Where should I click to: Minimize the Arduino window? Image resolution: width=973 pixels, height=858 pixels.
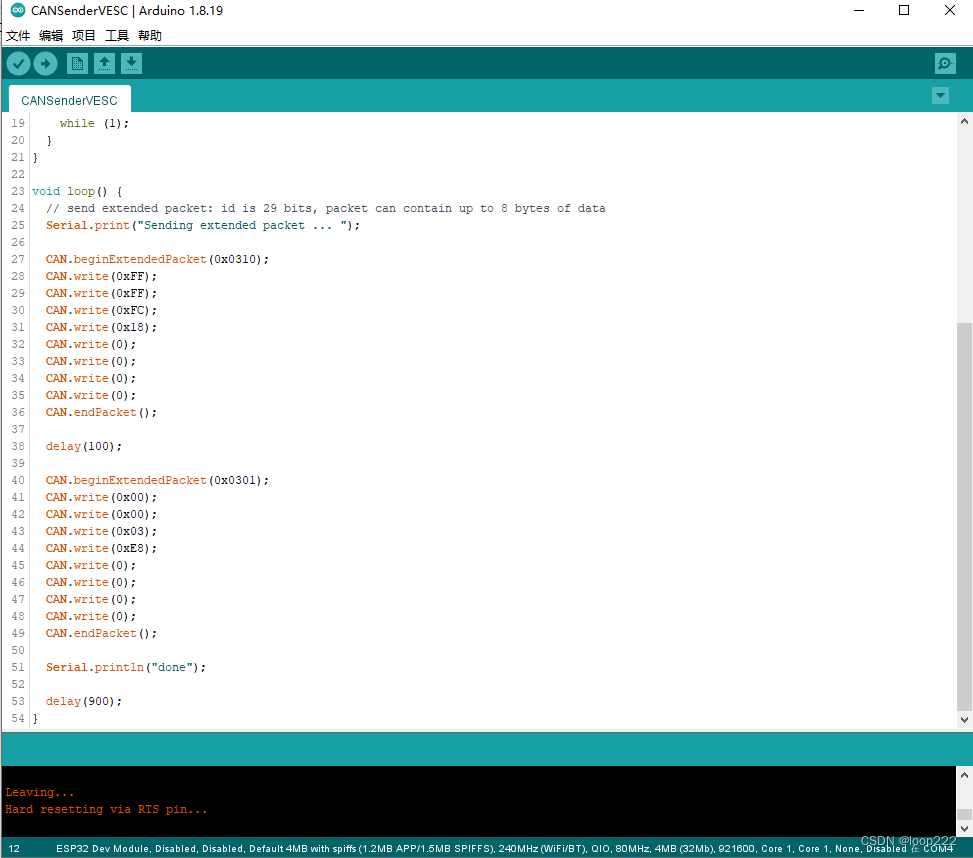pos(859,11)
